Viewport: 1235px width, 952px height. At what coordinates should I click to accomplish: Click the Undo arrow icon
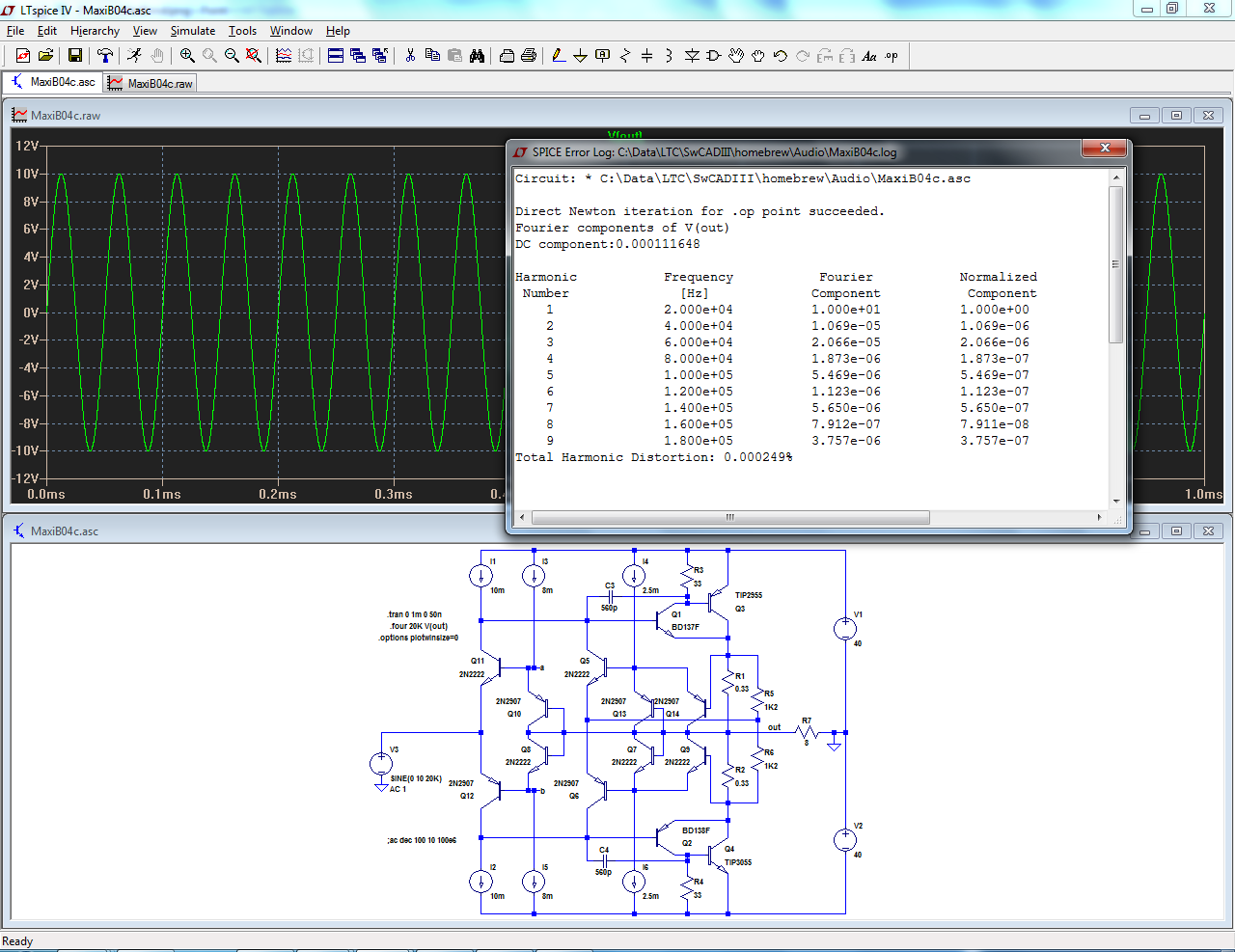coord(781,56)
